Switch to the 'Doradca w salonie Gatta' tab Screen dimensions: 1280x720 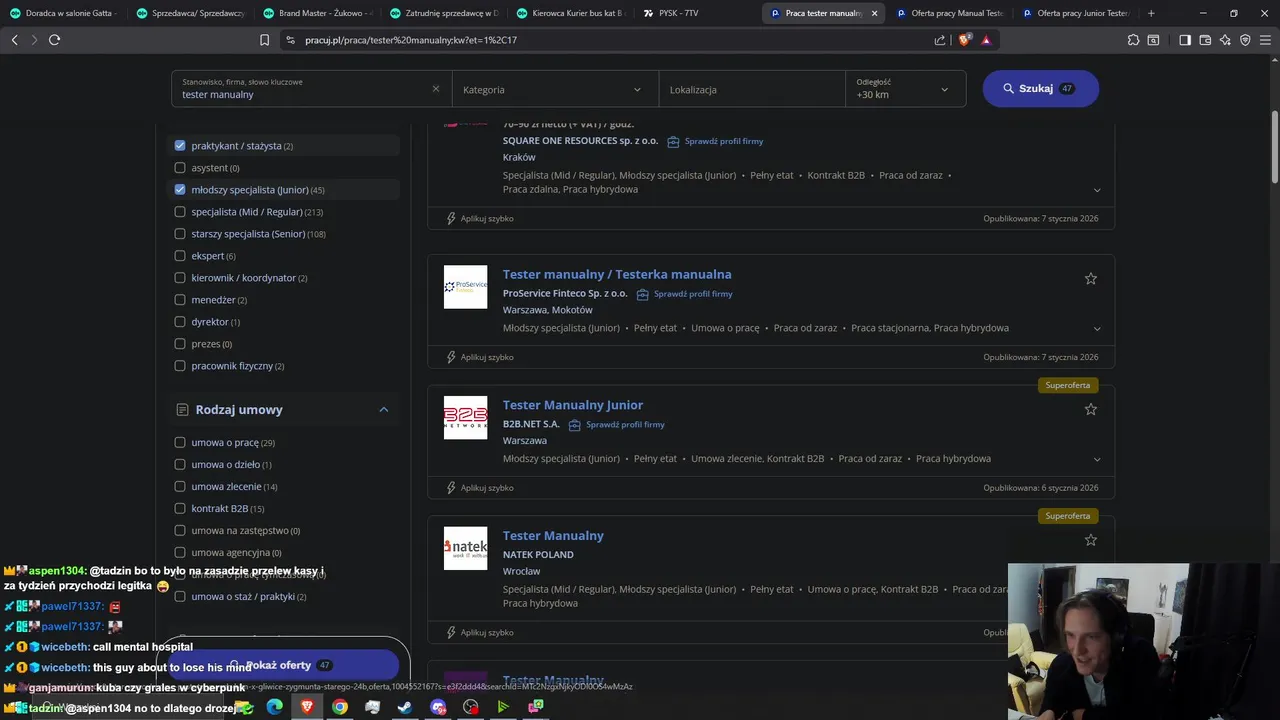(62, 13)
